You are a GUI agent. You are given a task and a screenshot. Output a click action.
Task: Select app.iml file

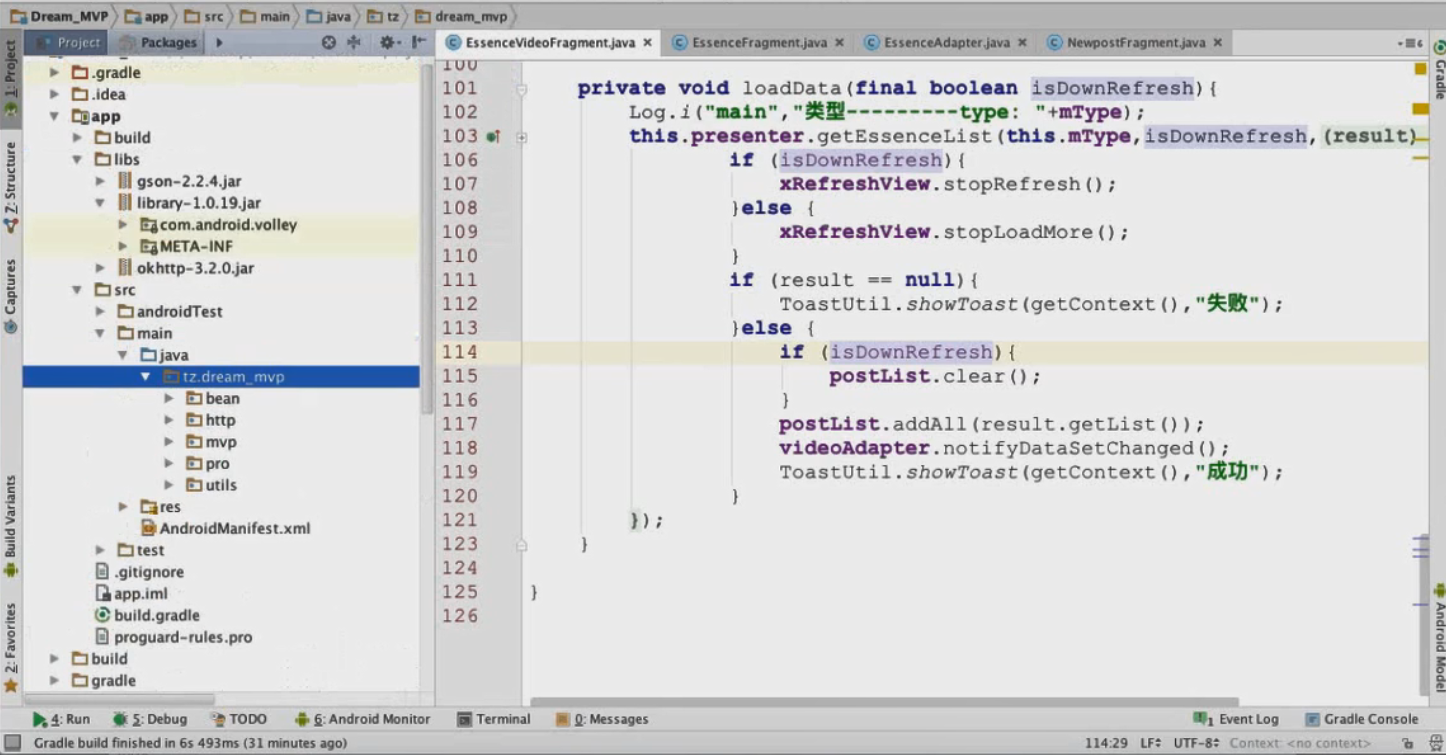click(131, 594)
